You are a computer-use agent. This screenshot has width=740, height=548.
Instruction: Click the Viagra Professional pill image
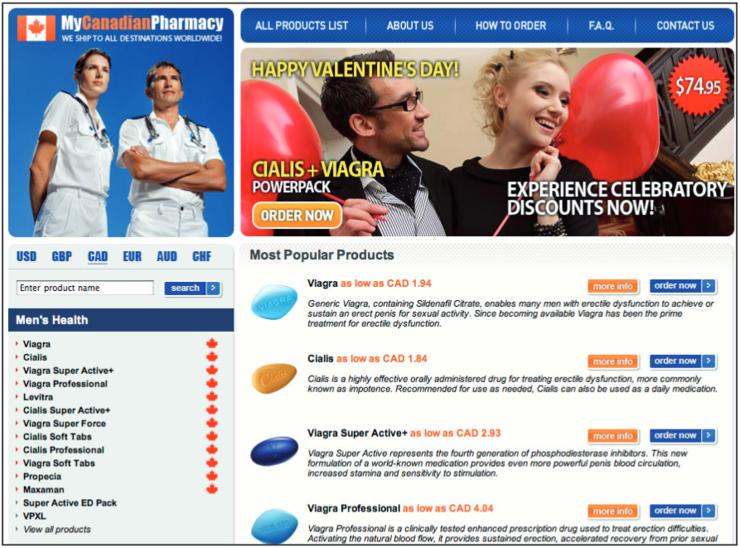(274, 525)
